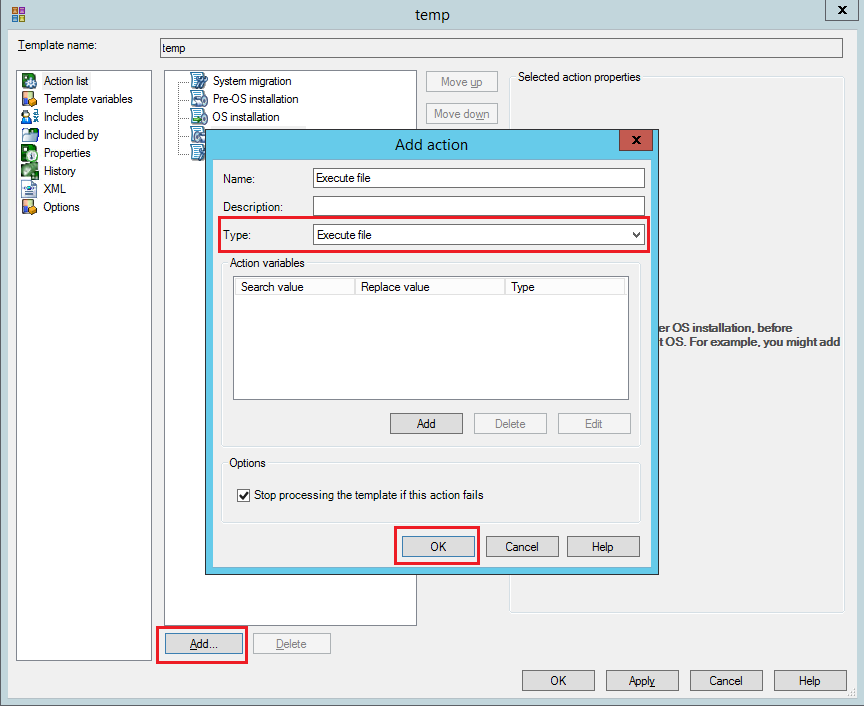Confirm the Add action dialog with OK
The height and width of the screenshot is (706, 864).
coord(436,546)
